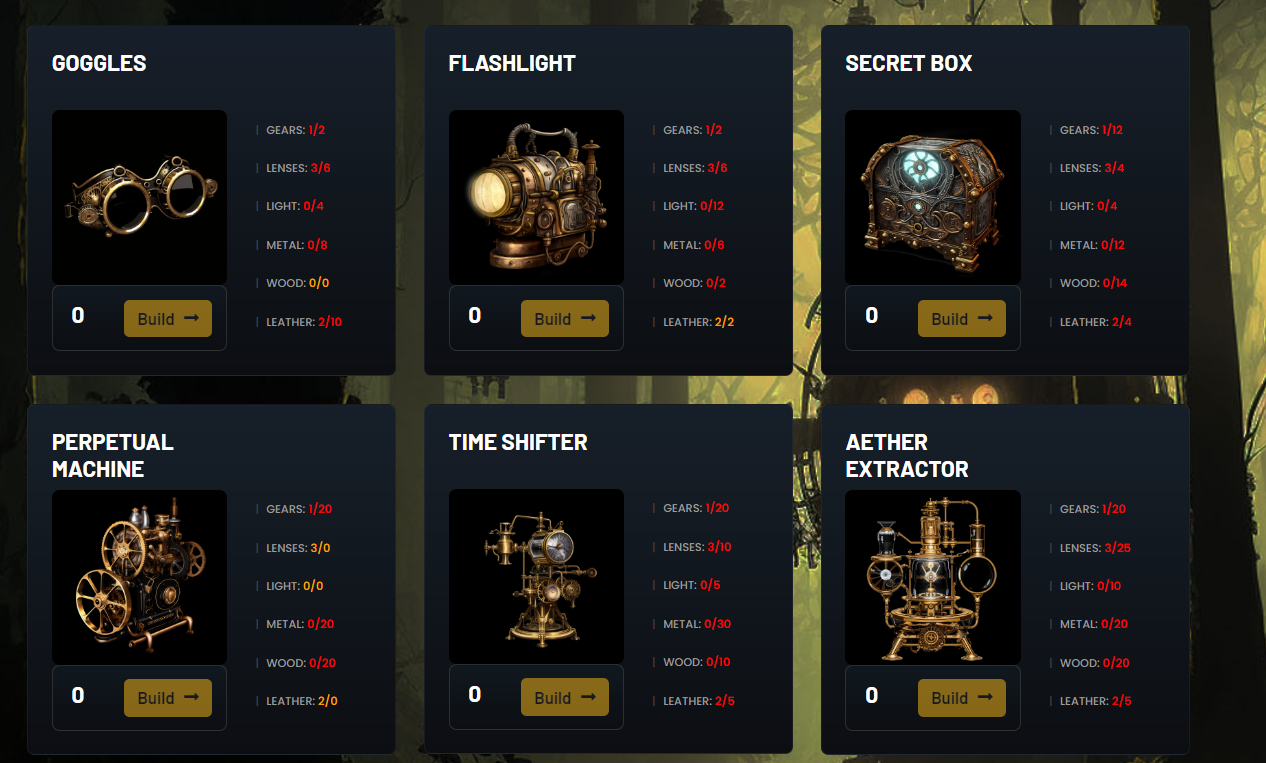Click the Goggles quantity counter showing 0
This screenshot has height=763, width=1266.
(x=78, y=316)
